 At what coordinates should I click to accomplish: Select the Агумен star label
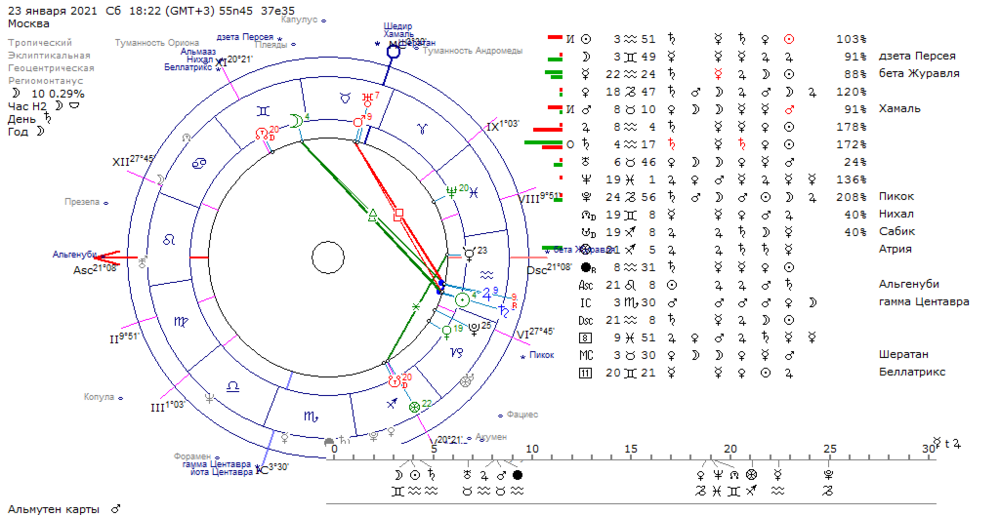click(x=491, y=437)
